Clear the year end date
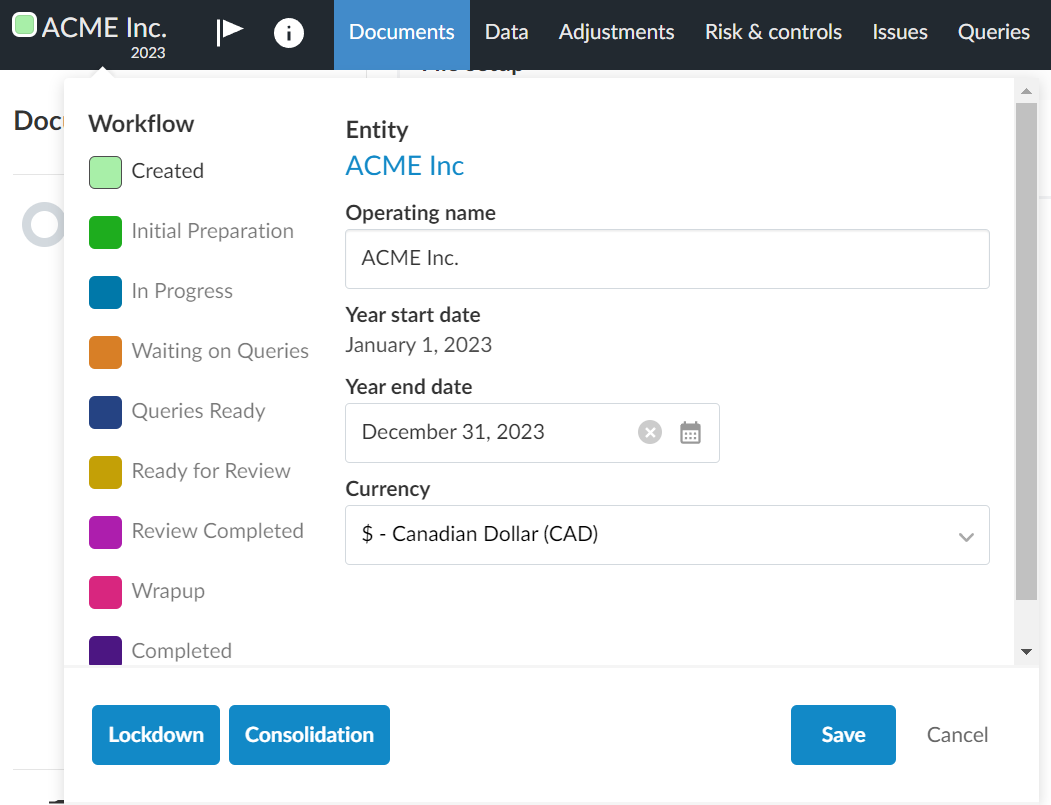1051x805 pixels. click(650, 432)
